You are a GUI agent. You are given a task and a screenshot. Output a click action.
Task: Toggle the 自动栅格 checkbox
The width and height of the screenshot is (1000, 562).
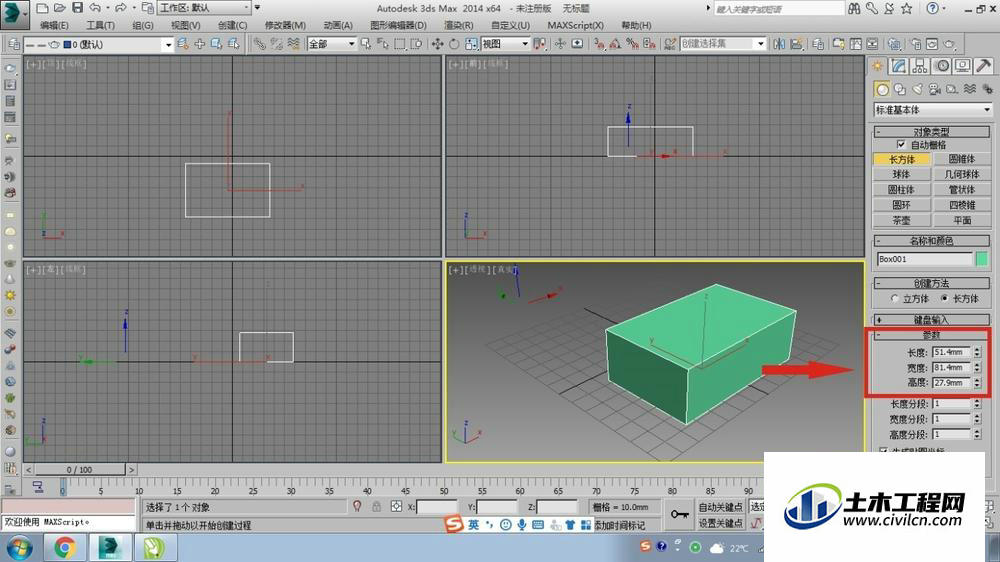point(901,145)
